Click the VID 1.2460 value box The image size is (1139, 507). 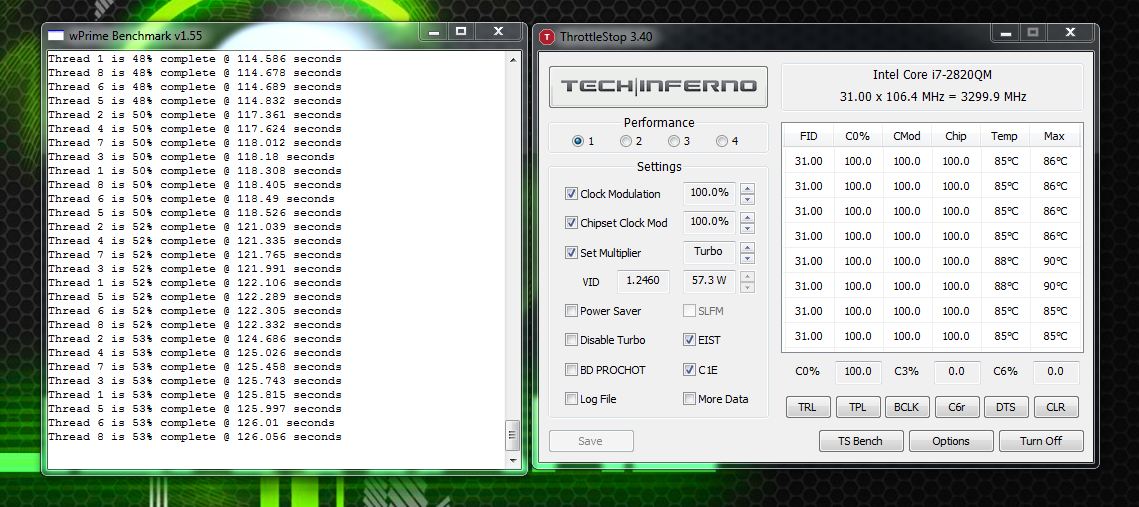point(643,281)
